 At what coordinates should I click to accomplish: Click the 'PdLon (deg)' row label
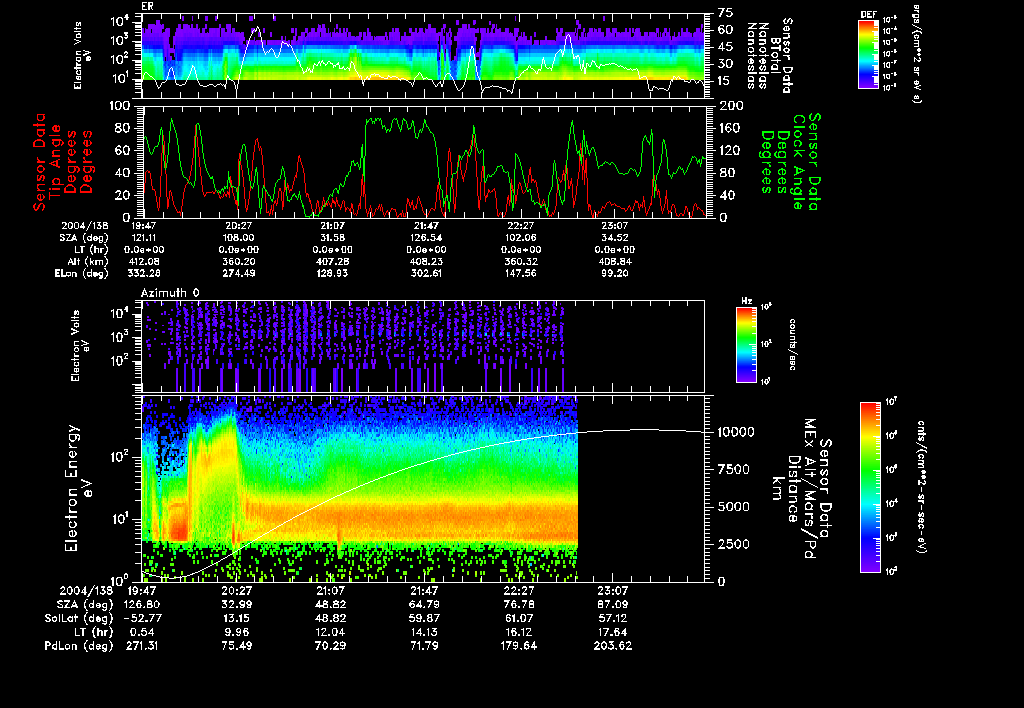78,646
